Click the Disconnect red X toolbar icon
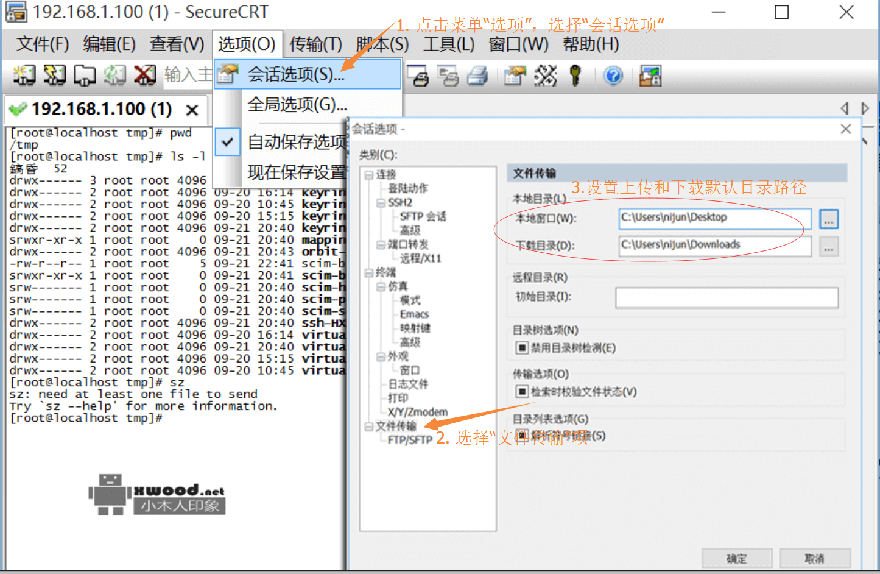Screen dimensions: 880x574 [x=145, y=75]
